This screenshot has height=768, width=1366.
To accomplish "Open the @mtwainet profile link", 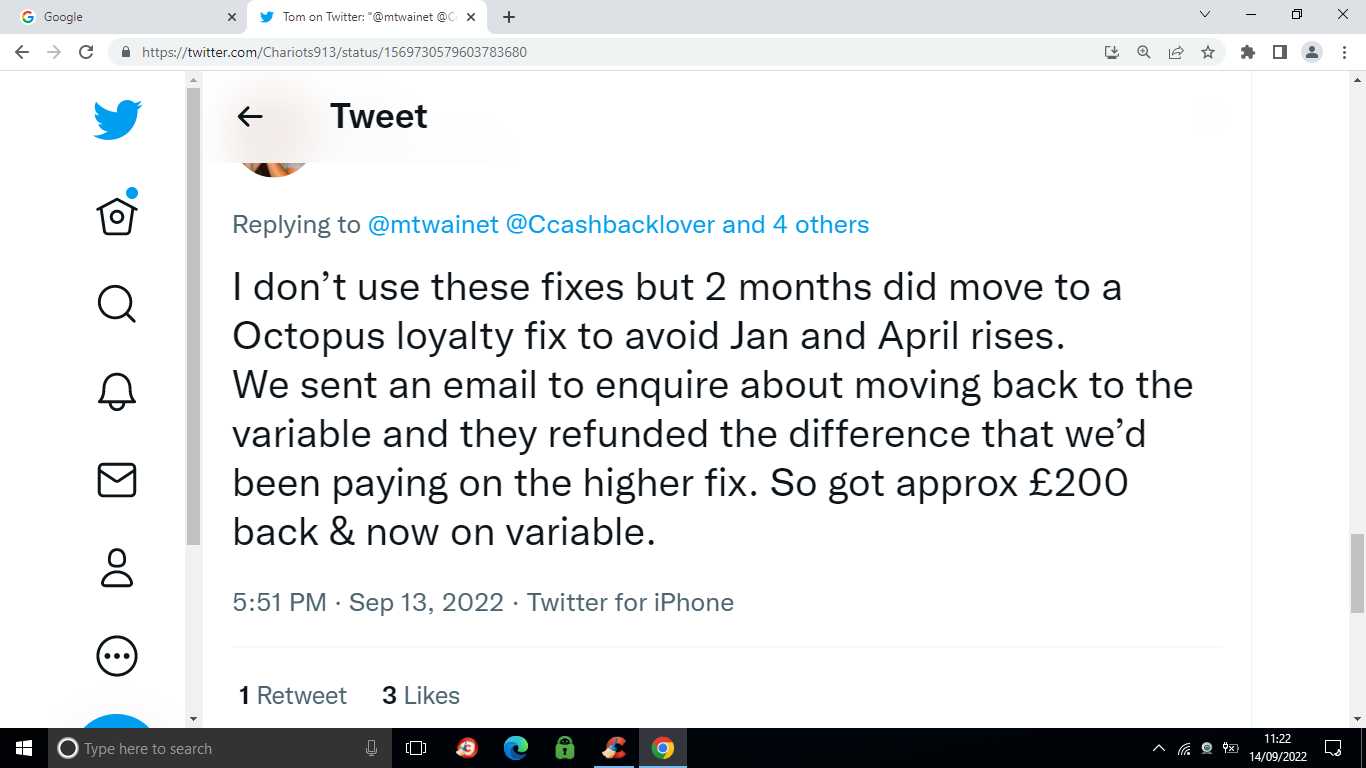I will point(433,225).
